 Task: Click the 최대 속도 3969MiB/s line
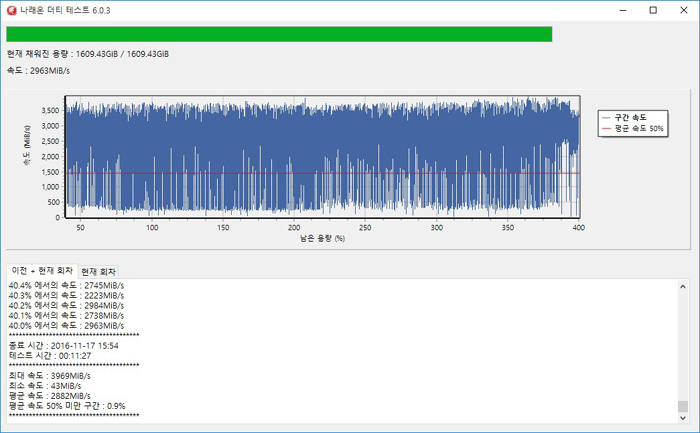(x=50, y=376)
